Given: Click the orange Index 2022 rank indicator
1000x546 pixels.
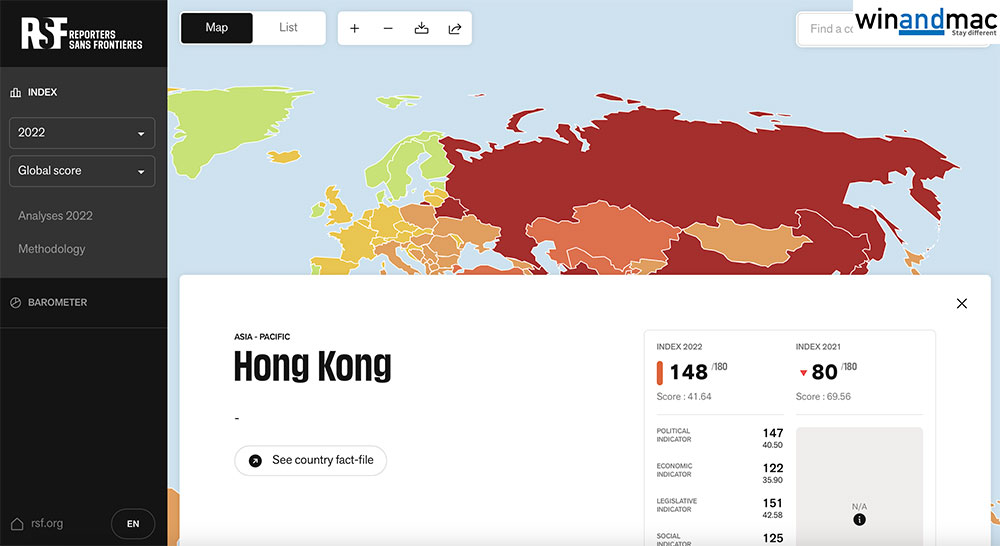Looking at the screenshot, I should [660, 373].
